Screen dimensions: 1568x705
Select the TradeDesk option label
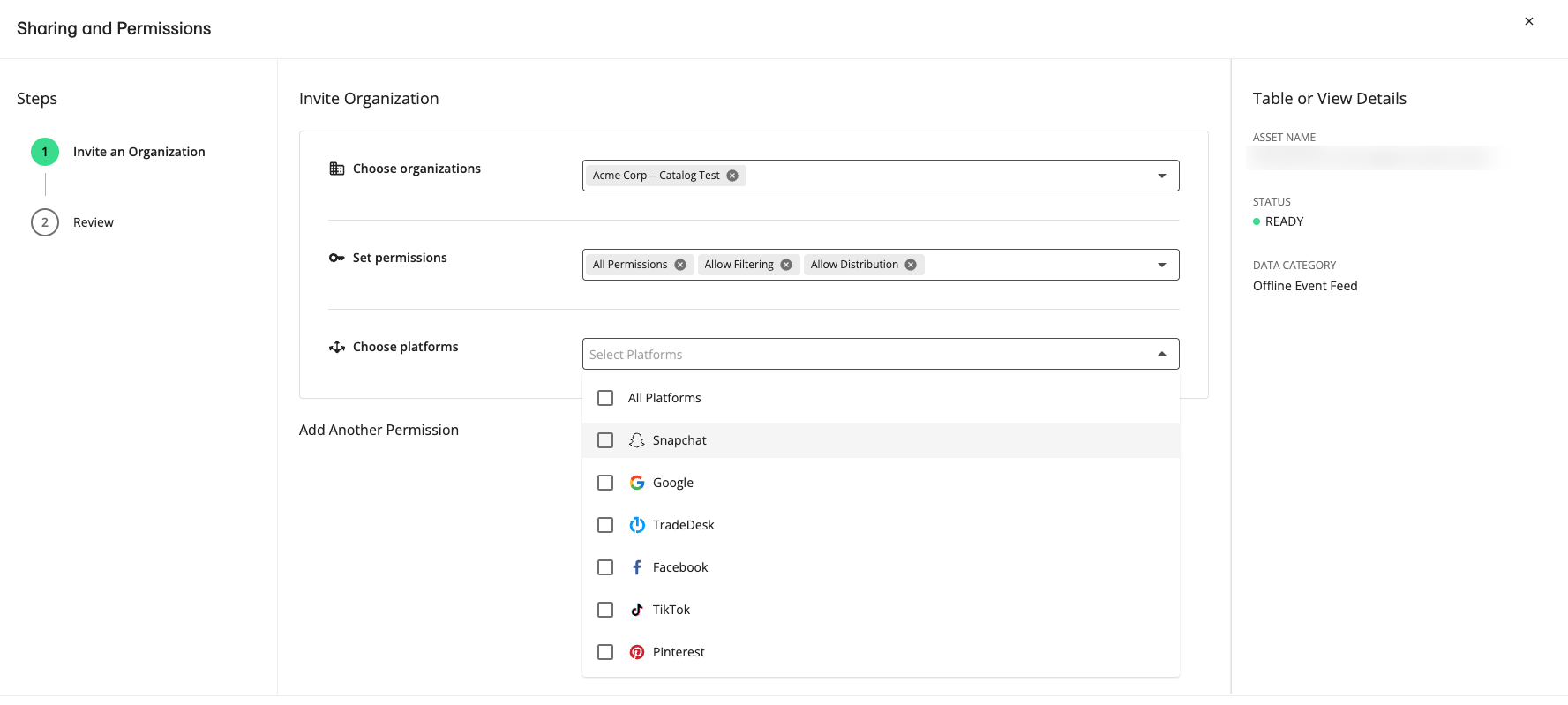click(x=684, y=525)
